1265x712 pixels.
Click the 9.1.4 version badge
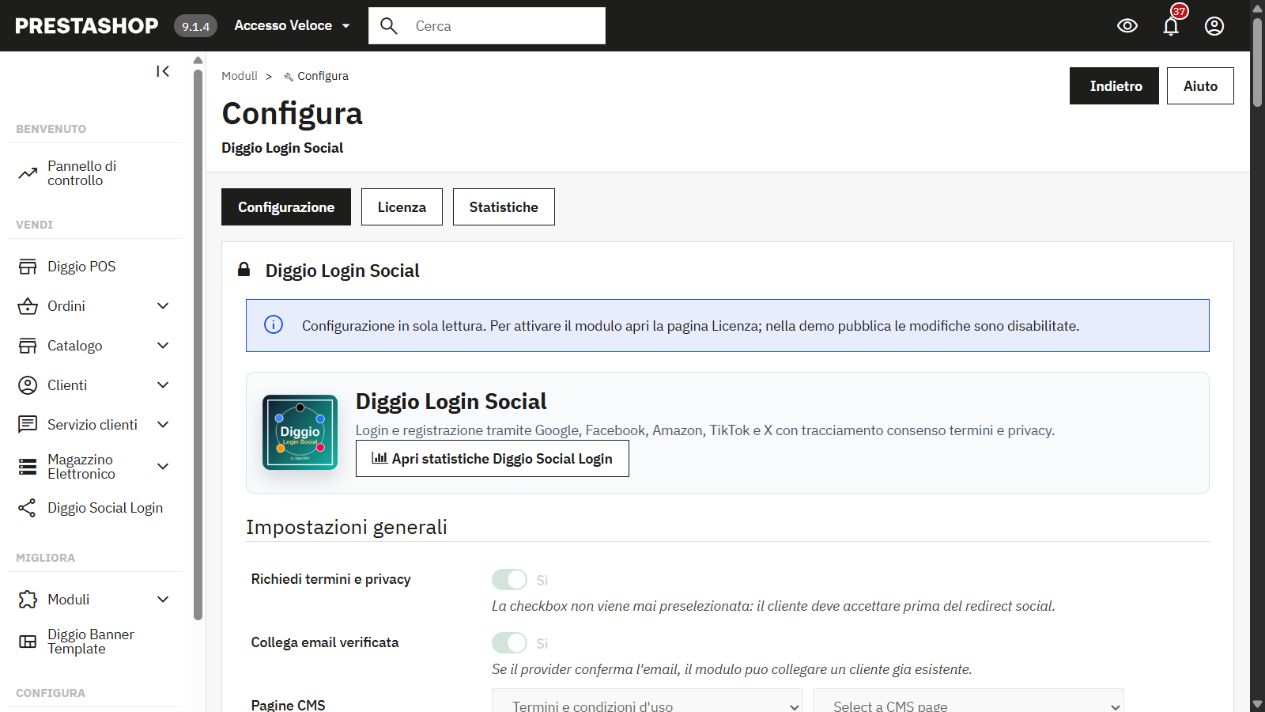click(195, 26)
